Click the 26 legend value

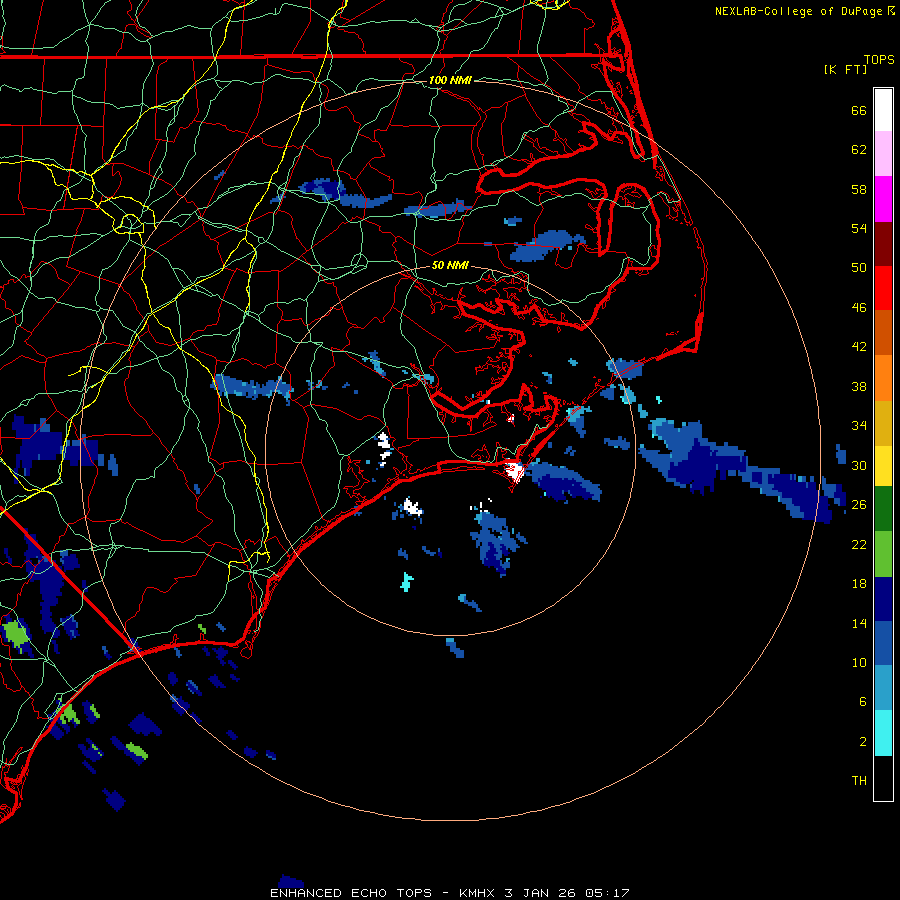(859, 505)
